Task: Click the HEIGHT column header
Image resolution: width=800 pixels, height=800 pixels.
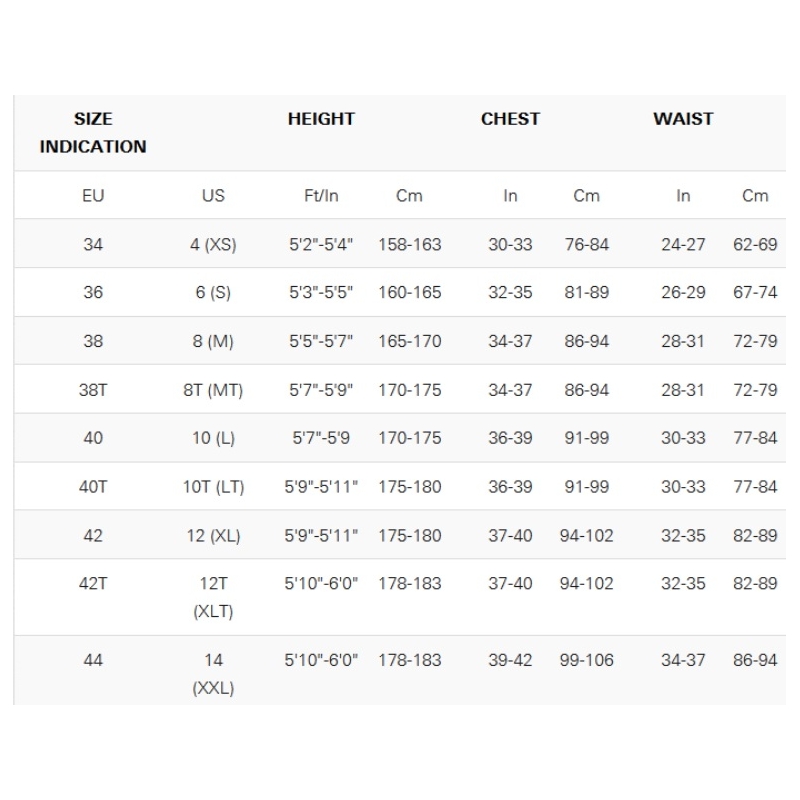Action: click(321, 119)
